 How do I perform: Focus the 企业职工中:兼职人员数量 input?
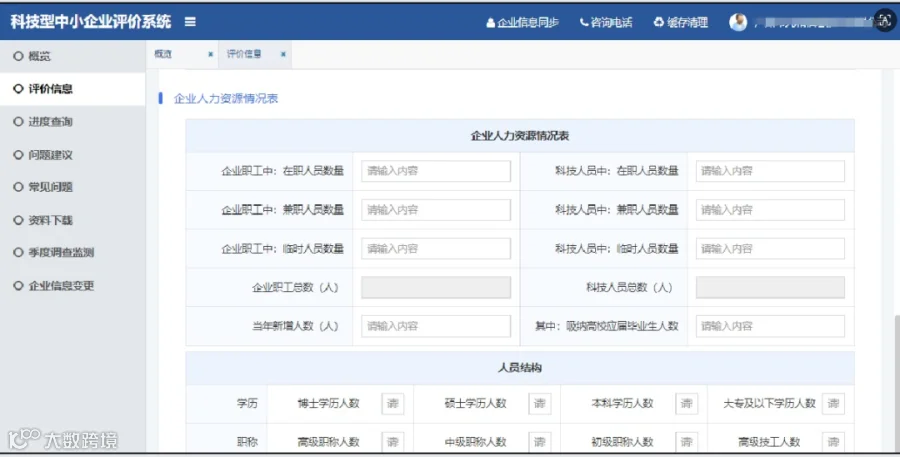[x=436, y=210]
